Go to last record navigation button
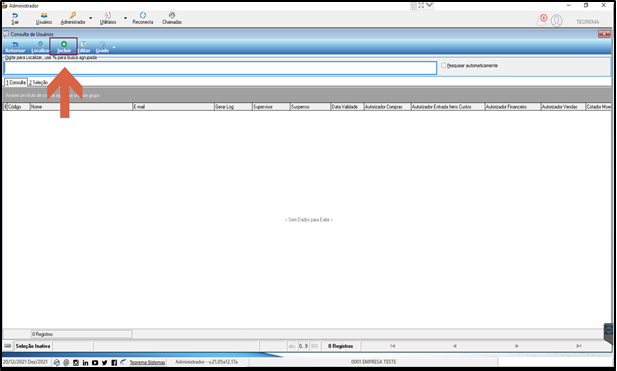Viewport: 617px width, 371px height. [579, 346]
